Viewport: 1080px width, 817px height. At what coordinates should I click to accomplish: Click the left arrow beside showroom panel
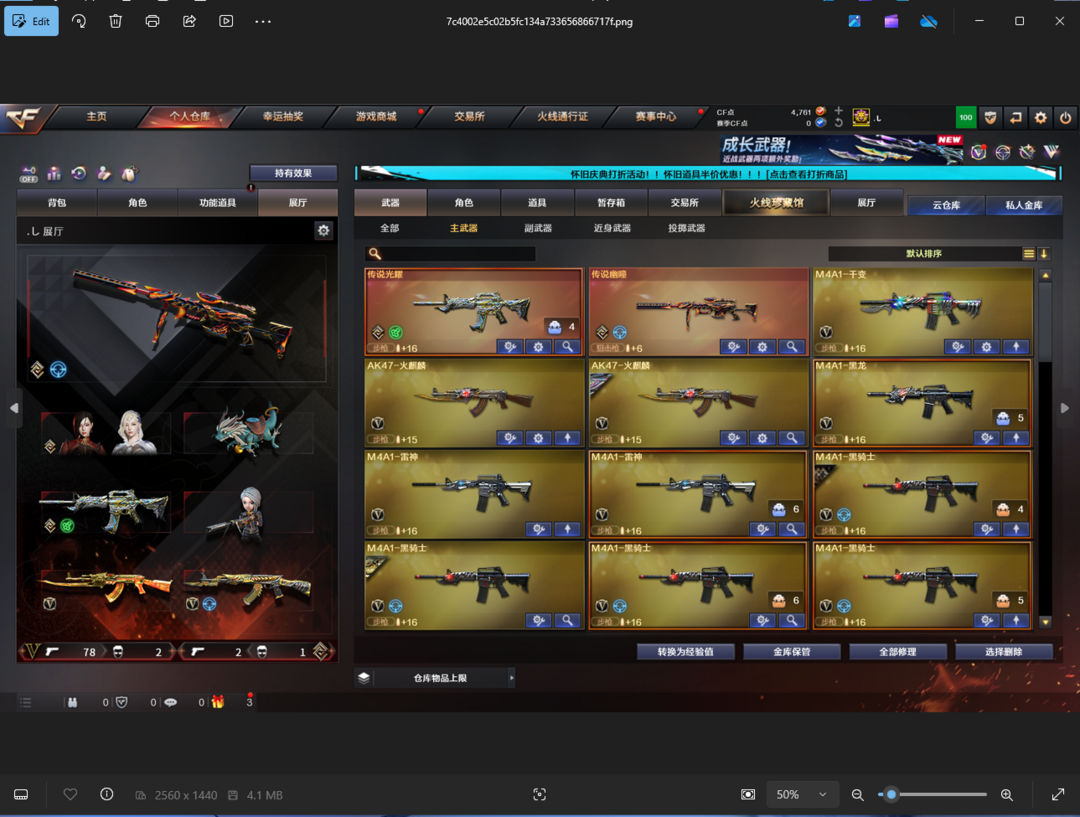click(x=14, y=408)
